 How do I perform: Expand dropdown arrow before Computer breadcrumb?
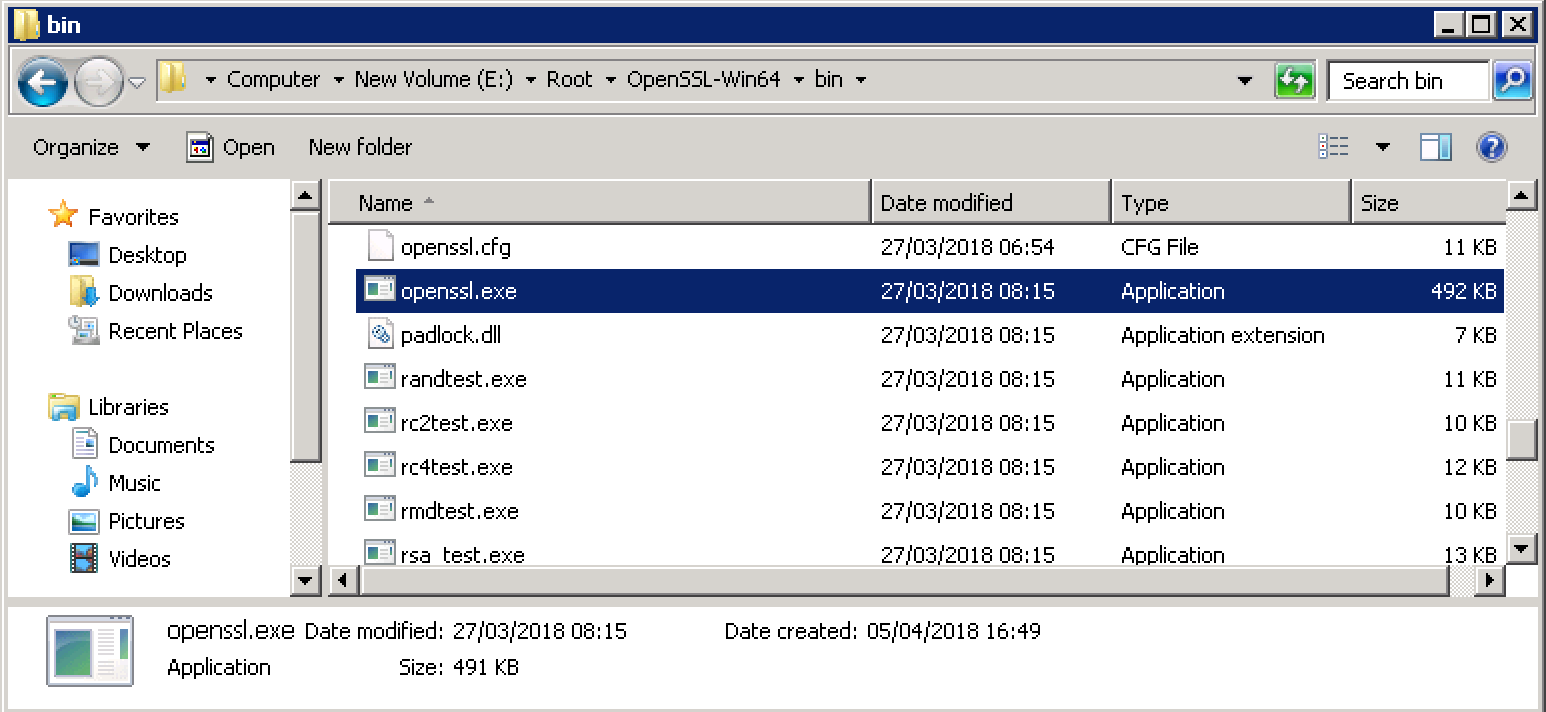click(x=210, y=80)
